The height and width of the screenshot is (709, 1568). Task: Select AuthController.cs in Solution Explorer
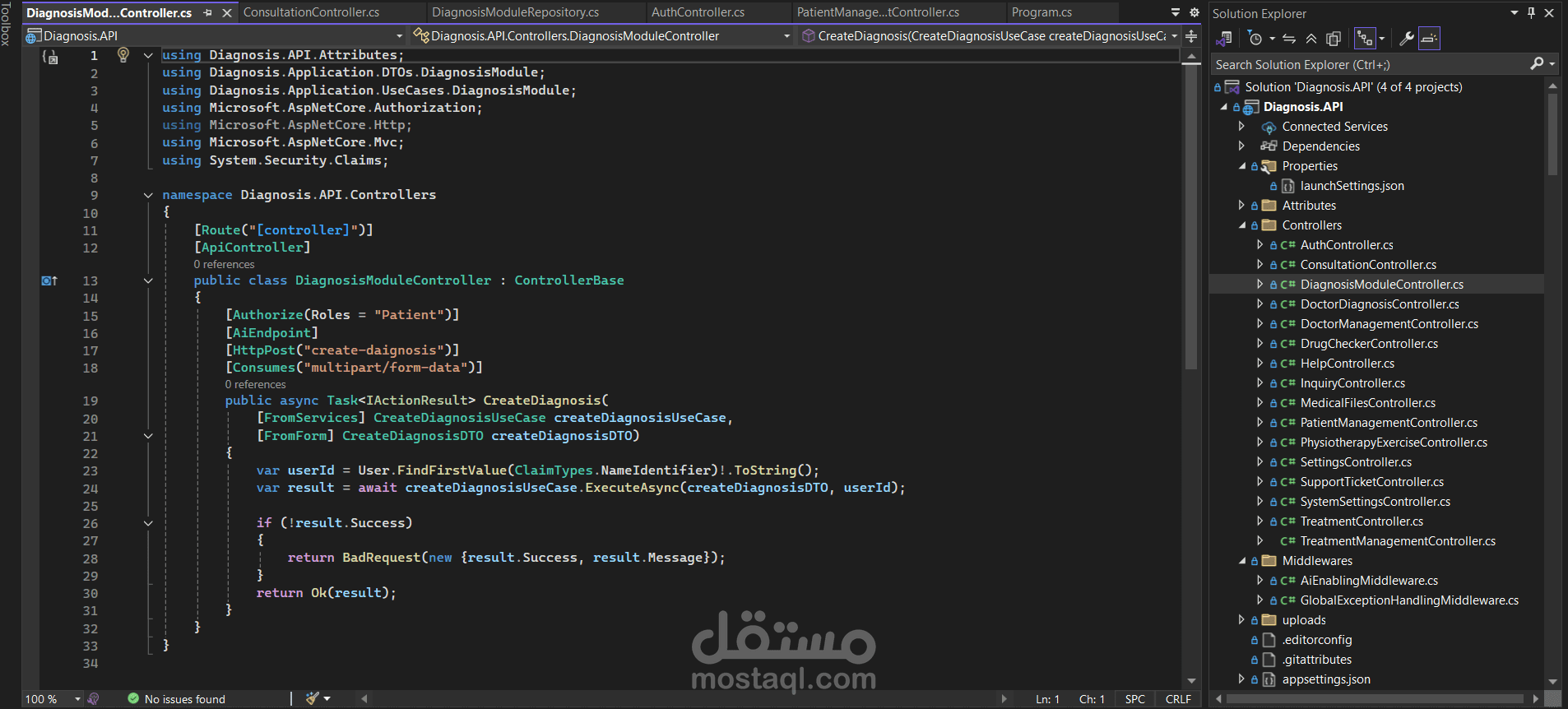tap(1347, 245)
